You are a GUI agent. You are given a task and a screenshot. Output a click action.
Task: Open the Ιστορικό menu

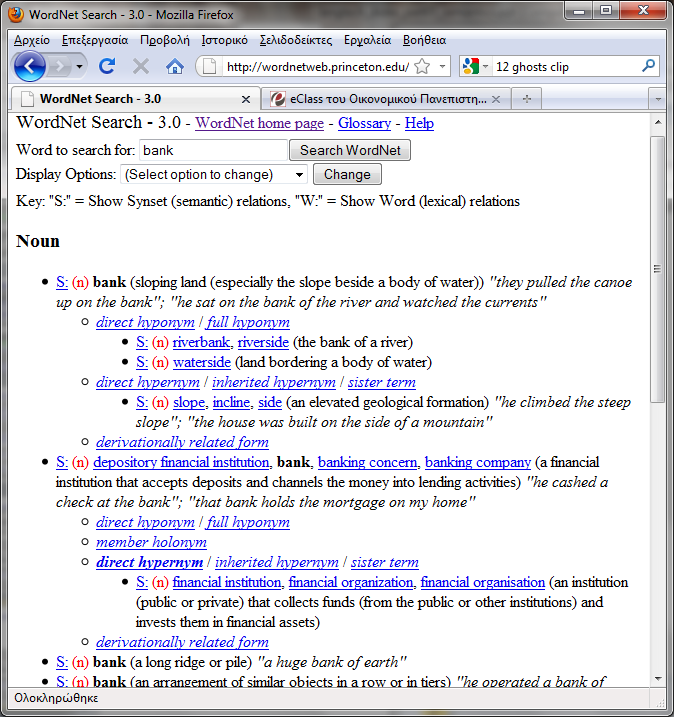[x=225, y=40]
